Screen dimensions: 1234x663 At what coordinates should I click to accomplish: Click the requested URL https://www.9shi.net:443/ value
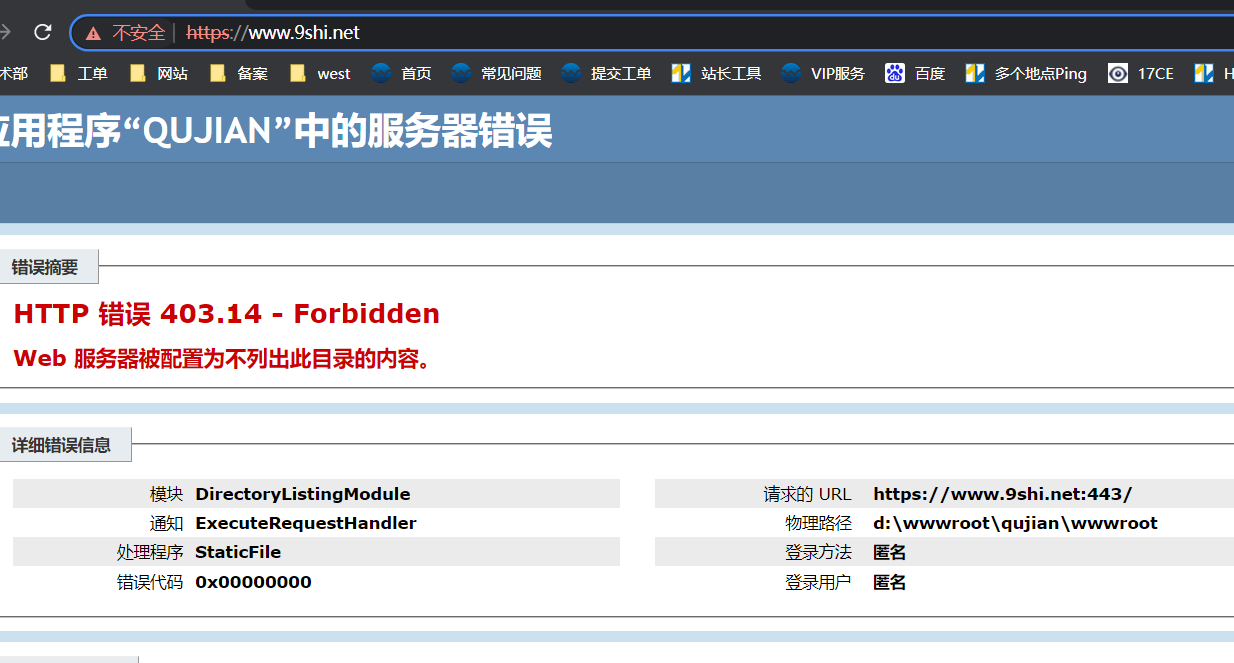1002,494
